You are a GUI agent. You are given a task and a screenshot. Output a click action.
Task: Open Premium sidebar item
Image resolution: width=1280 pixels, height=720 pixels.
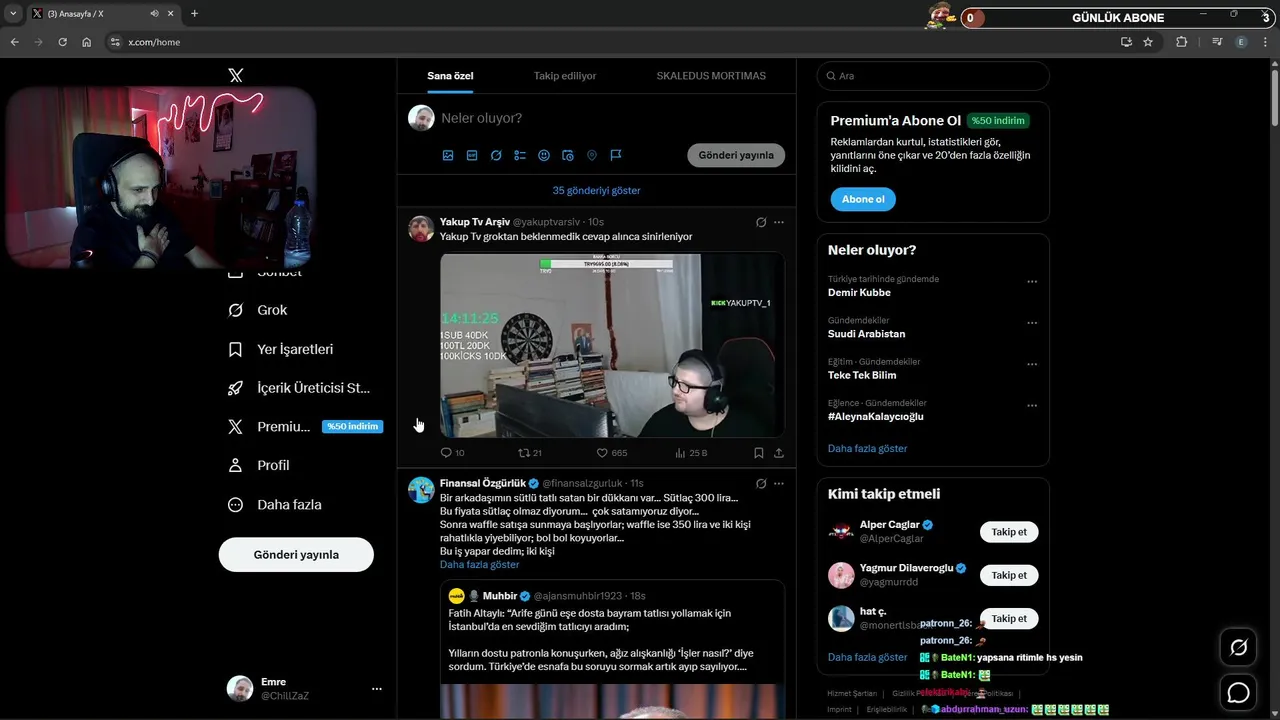[305, 426]
